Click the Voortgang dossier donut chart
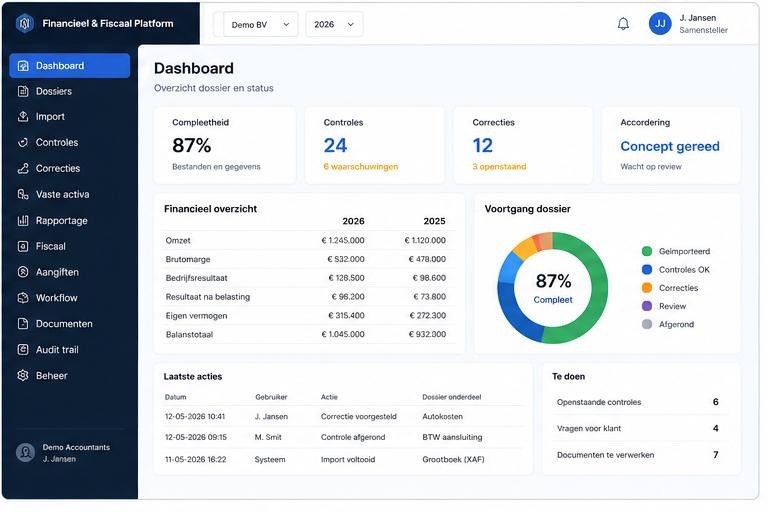This screenshot has width=768, height=512. 552,288
